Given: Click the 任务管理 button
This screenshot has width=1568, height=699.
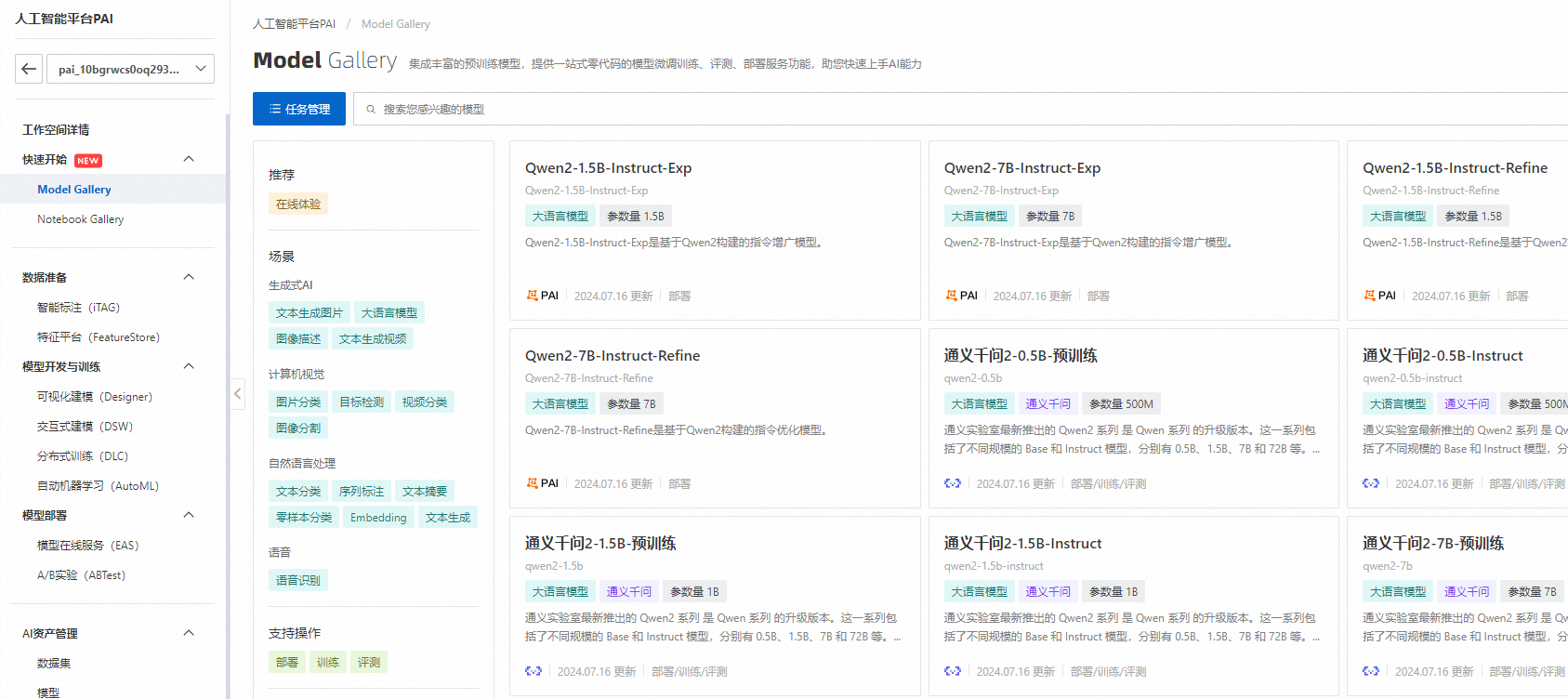Looking at the screenshot, I should 299,109.
